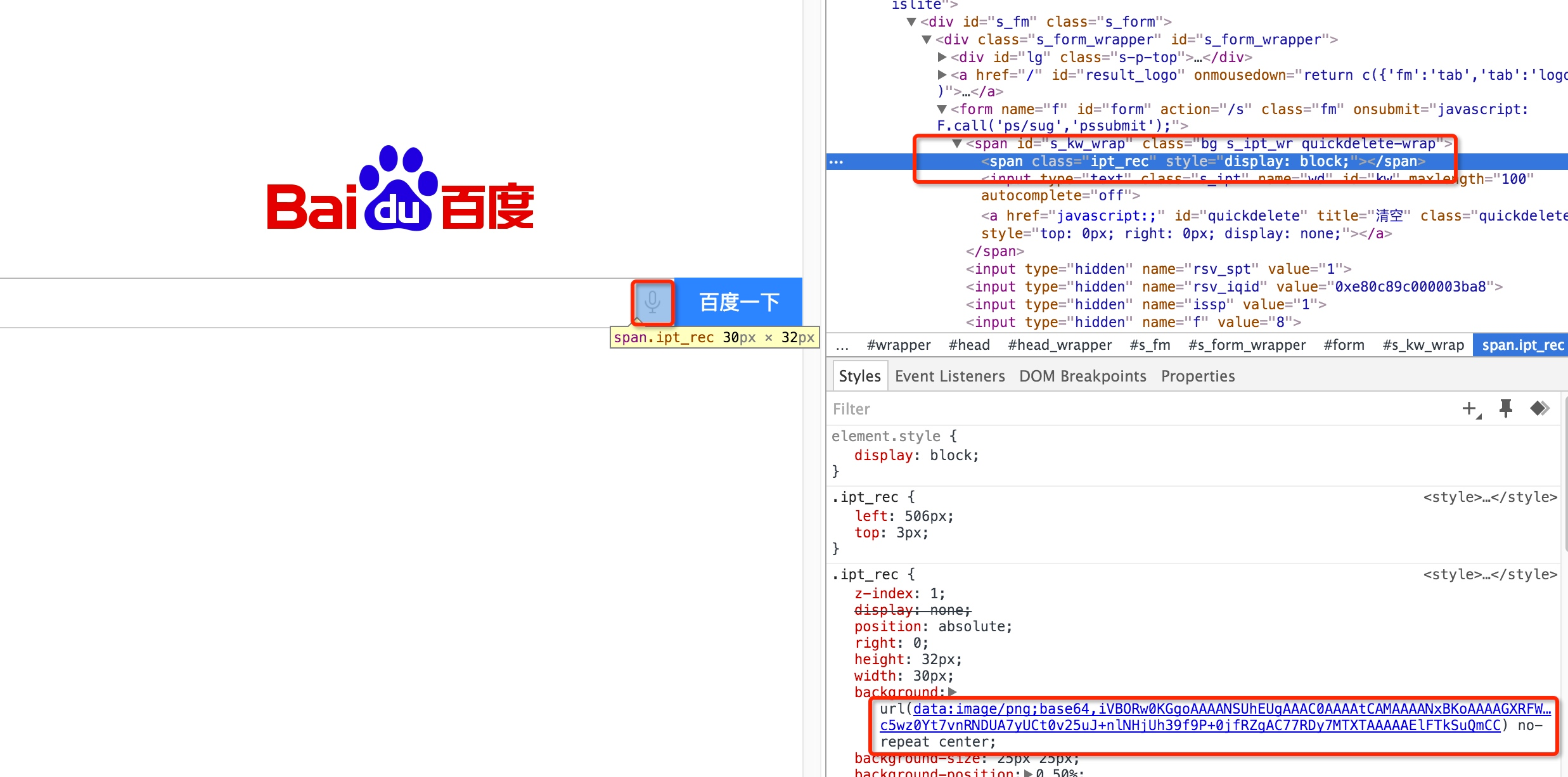The image size is (1568, 777).
Task: Click the three-dots icon beside selected DOM line
Action: tap(836, 162)
